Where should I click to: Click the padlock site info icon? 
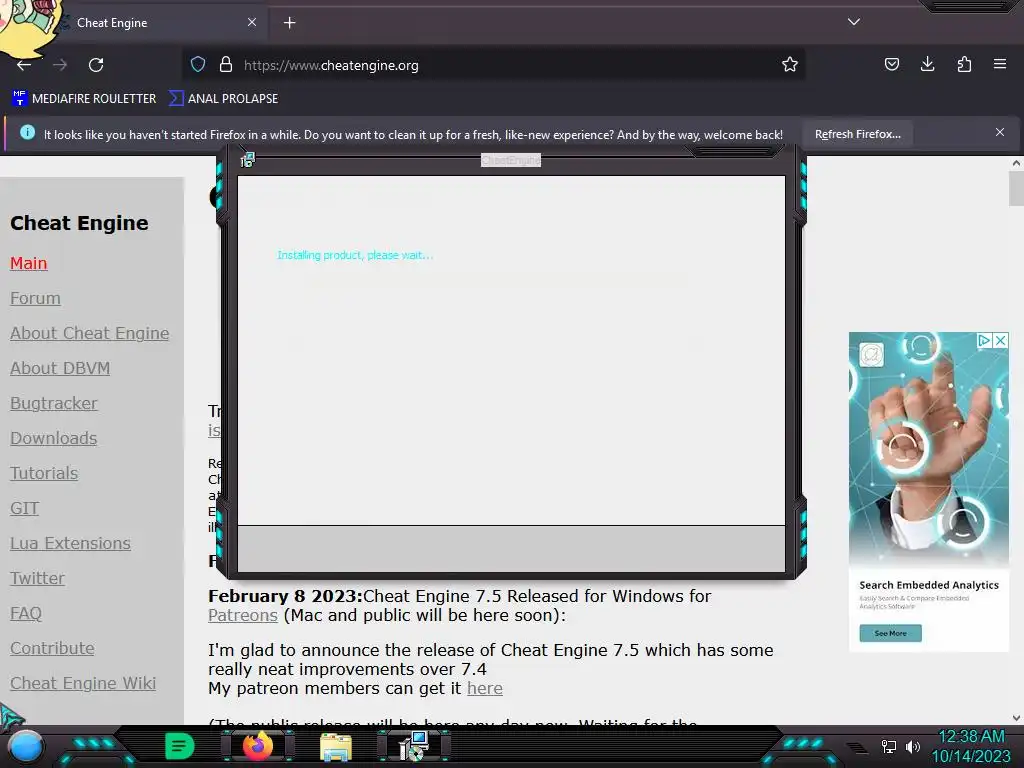(x=226, y=65)
